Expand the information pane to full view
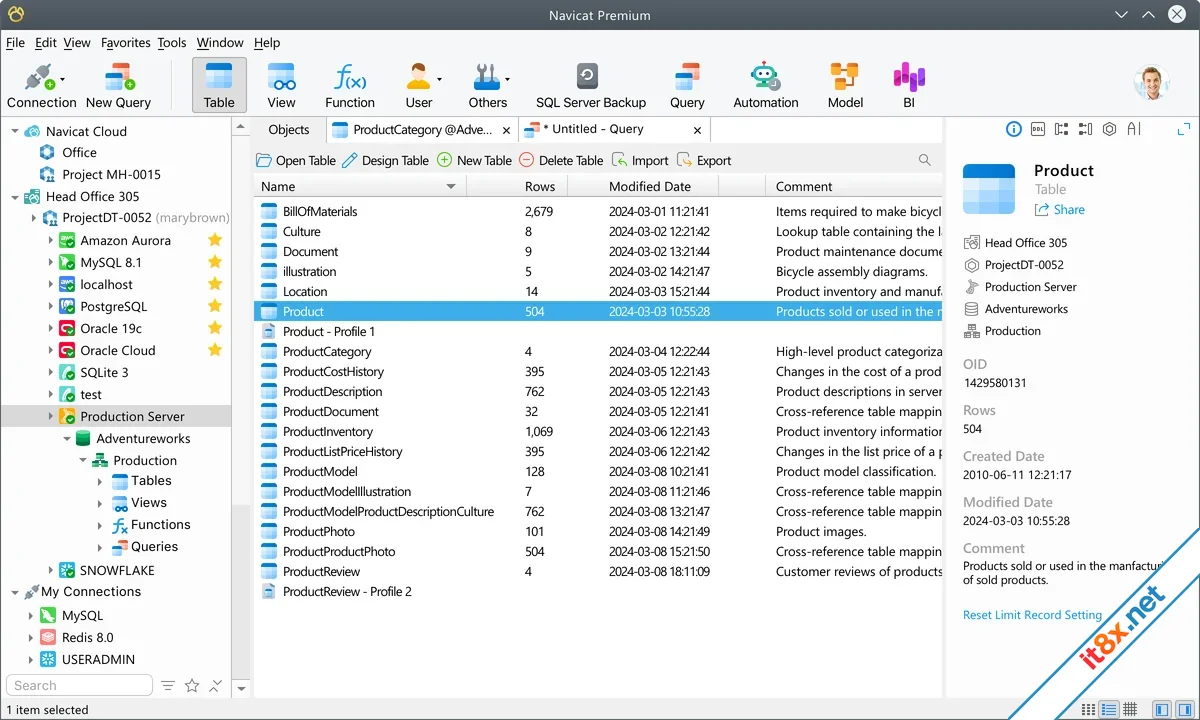The width and height of the screenshot is (1200, 720). (x=1184, y=129)
